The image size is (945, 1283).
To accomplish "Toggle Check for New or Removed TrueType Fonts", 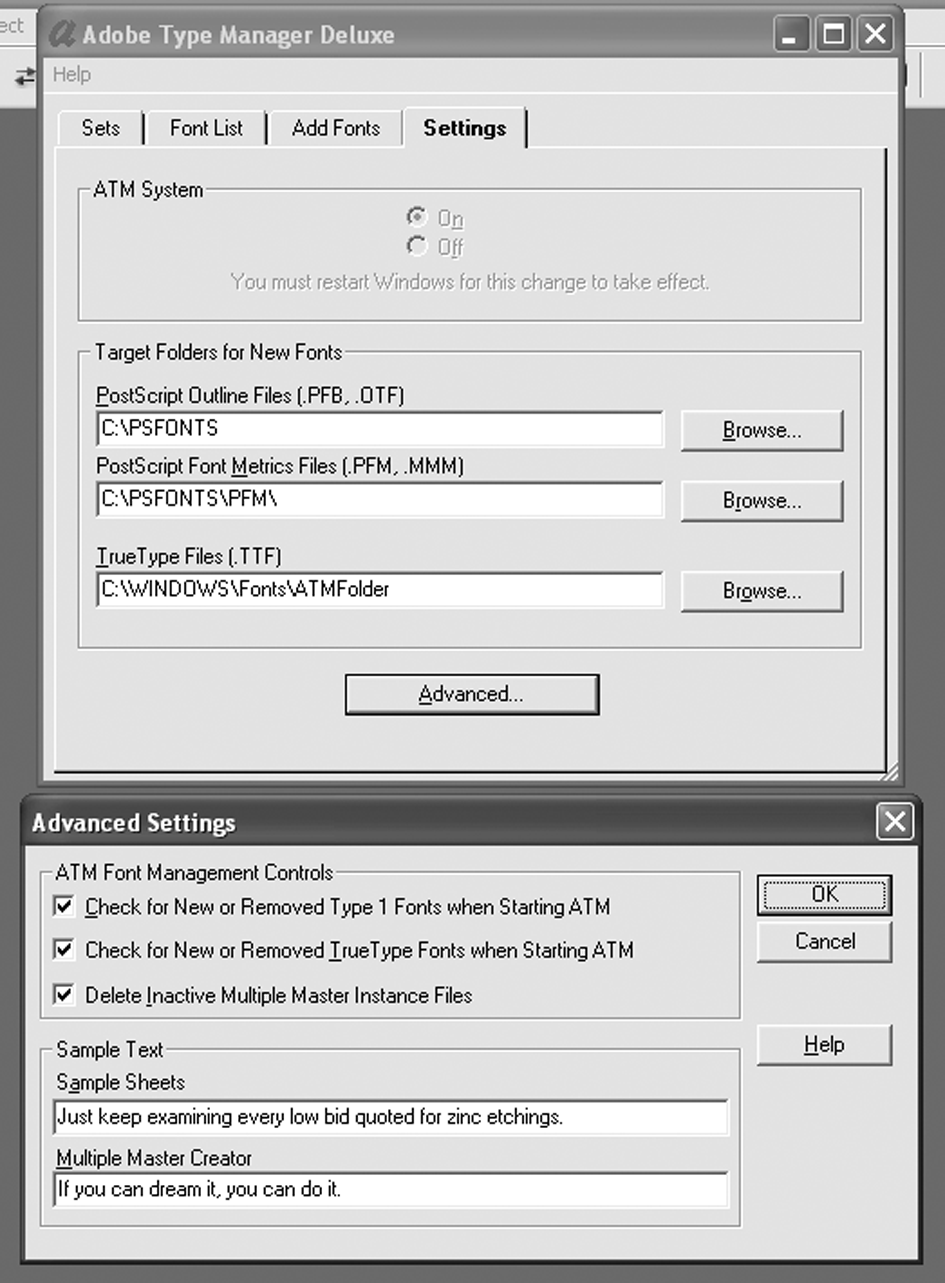I will [64, 949].
